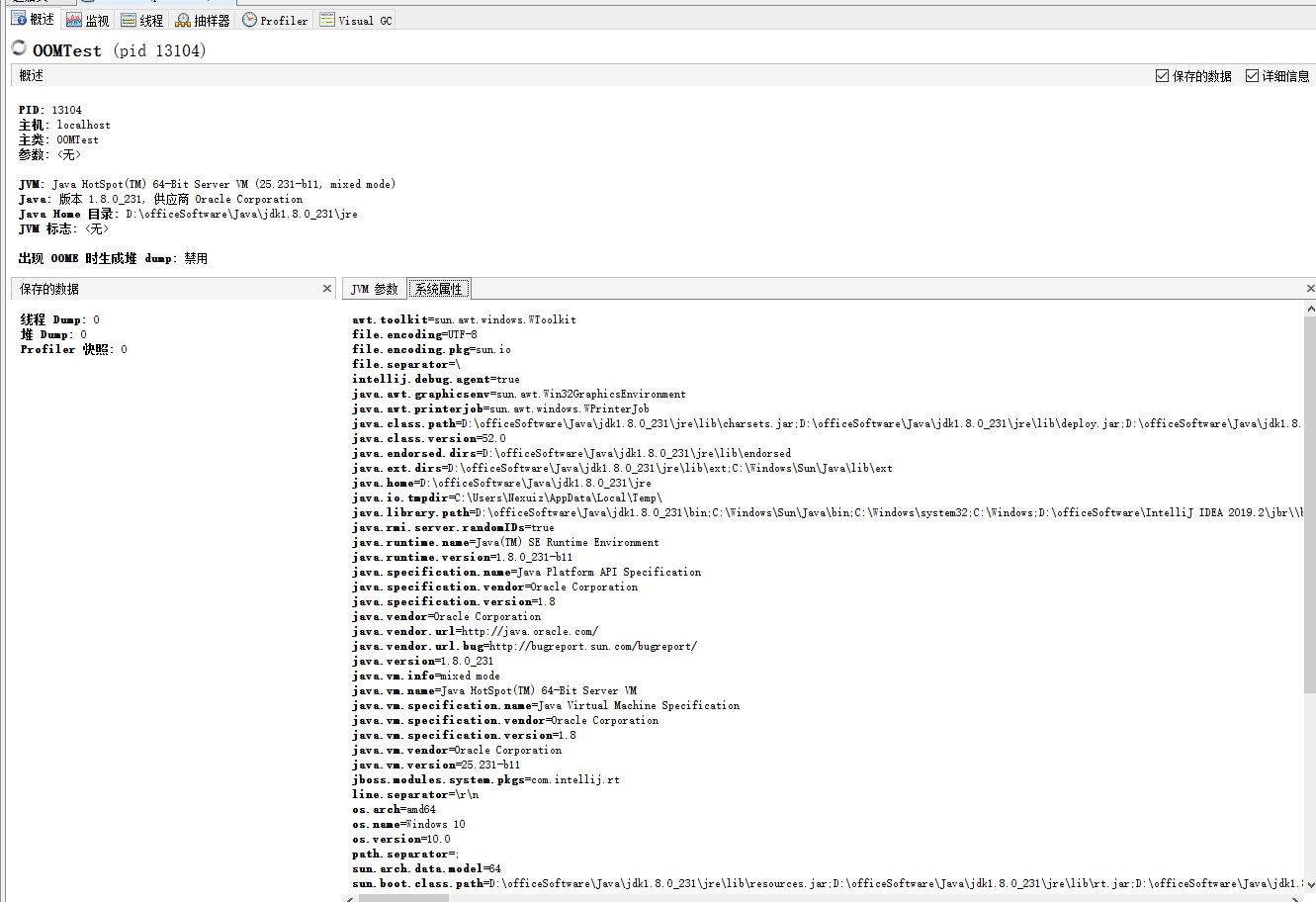
Task: Click the java.vm.info=mixed mode line
Action: click(x=426, y=676)
